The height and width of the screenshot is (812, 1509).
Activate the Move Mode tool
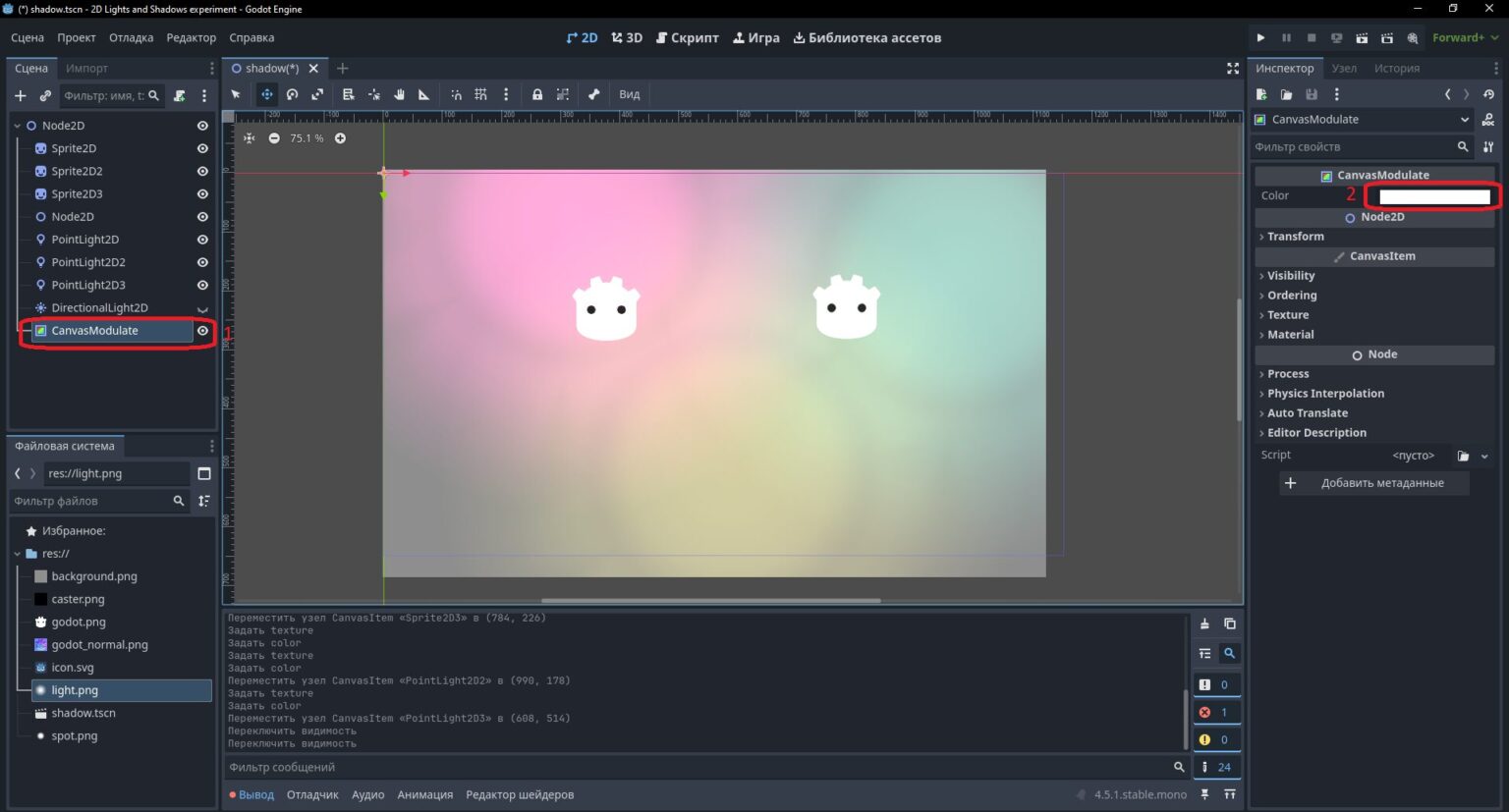266,94
